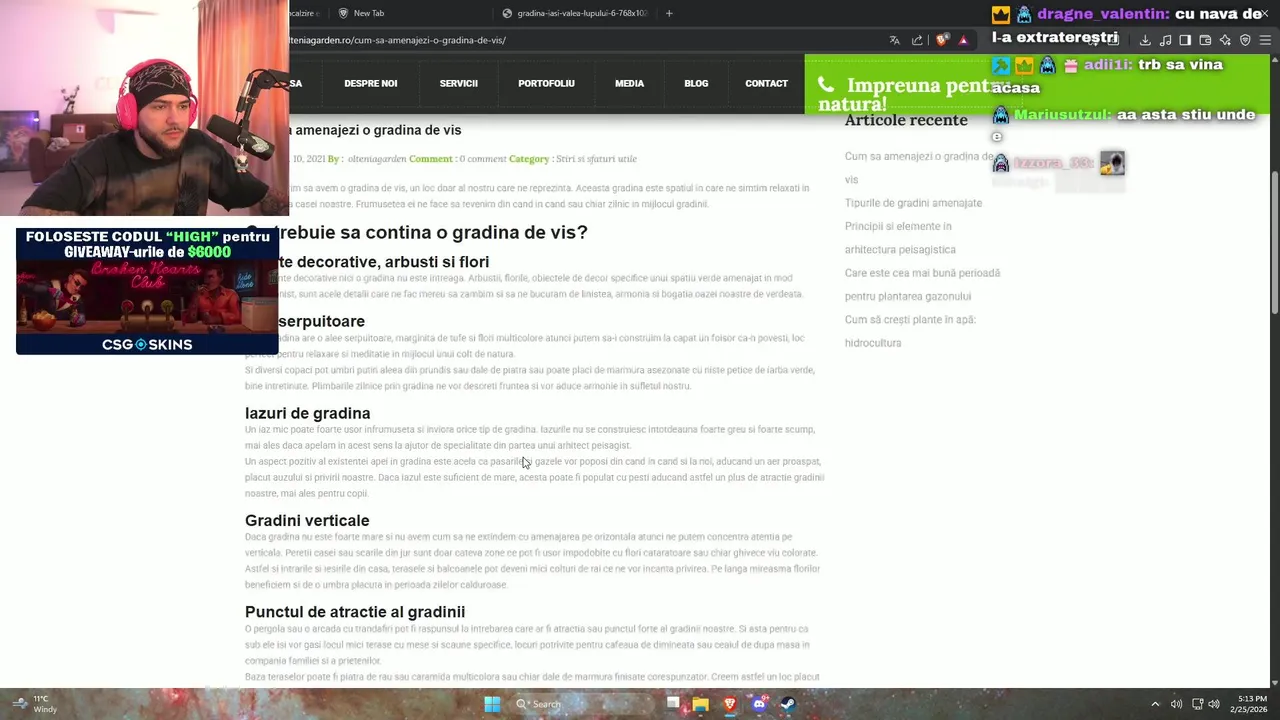Open a new tab with plus button

coord(669,13)
